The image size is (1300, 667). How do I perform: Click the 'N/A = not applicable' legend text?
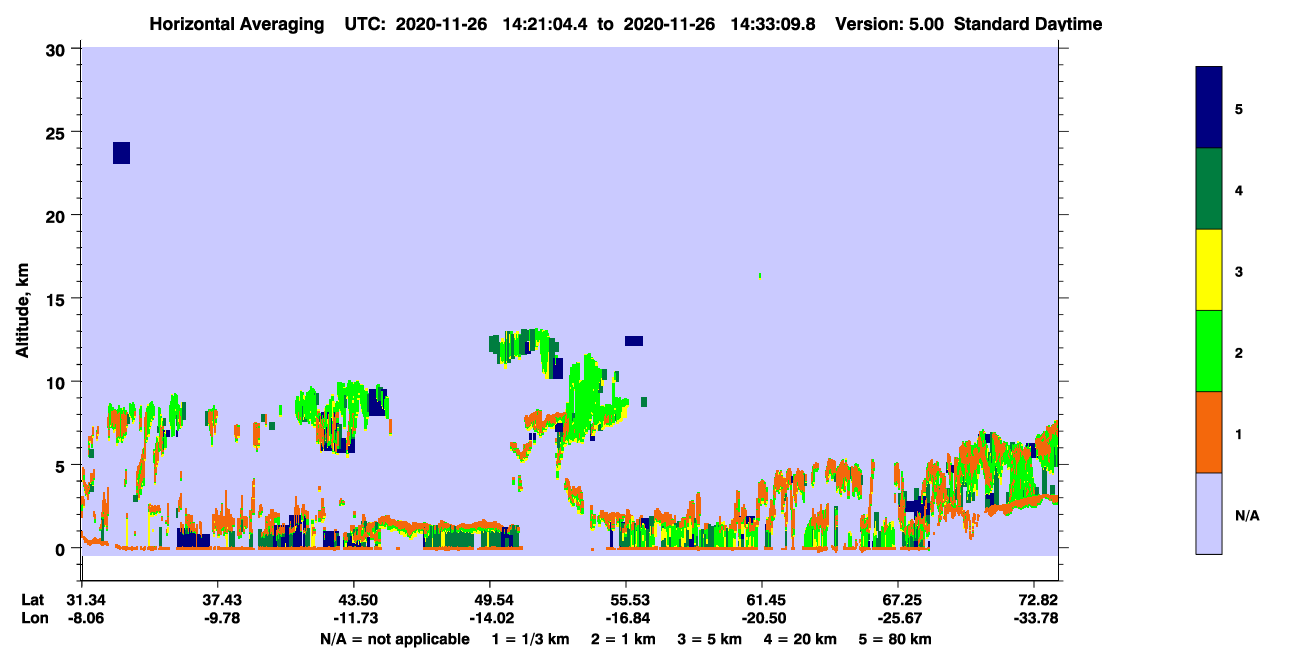point(394,639)
